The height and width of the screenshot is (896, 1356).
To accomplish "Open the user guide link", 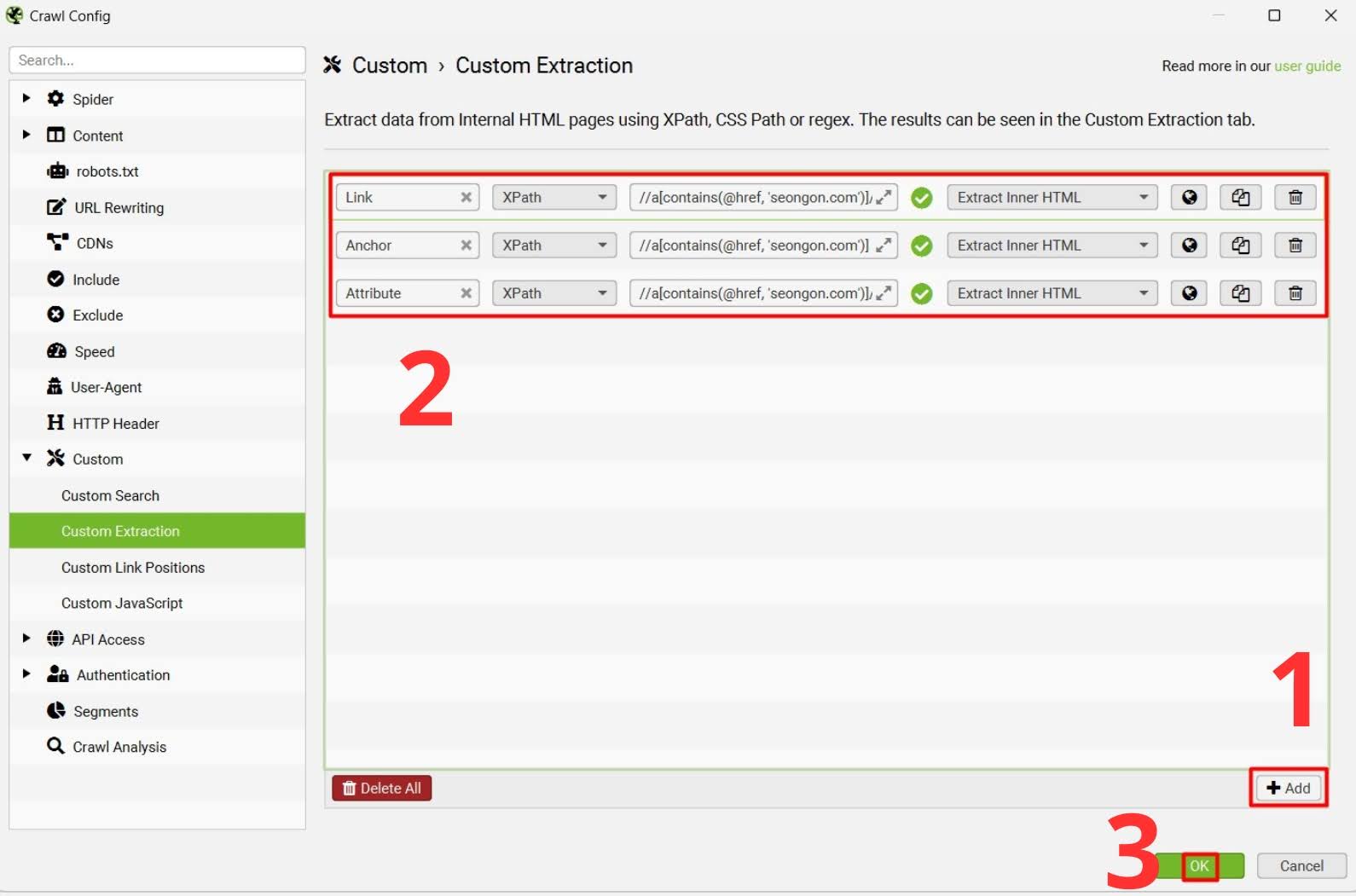I will tap(1307, 66).
